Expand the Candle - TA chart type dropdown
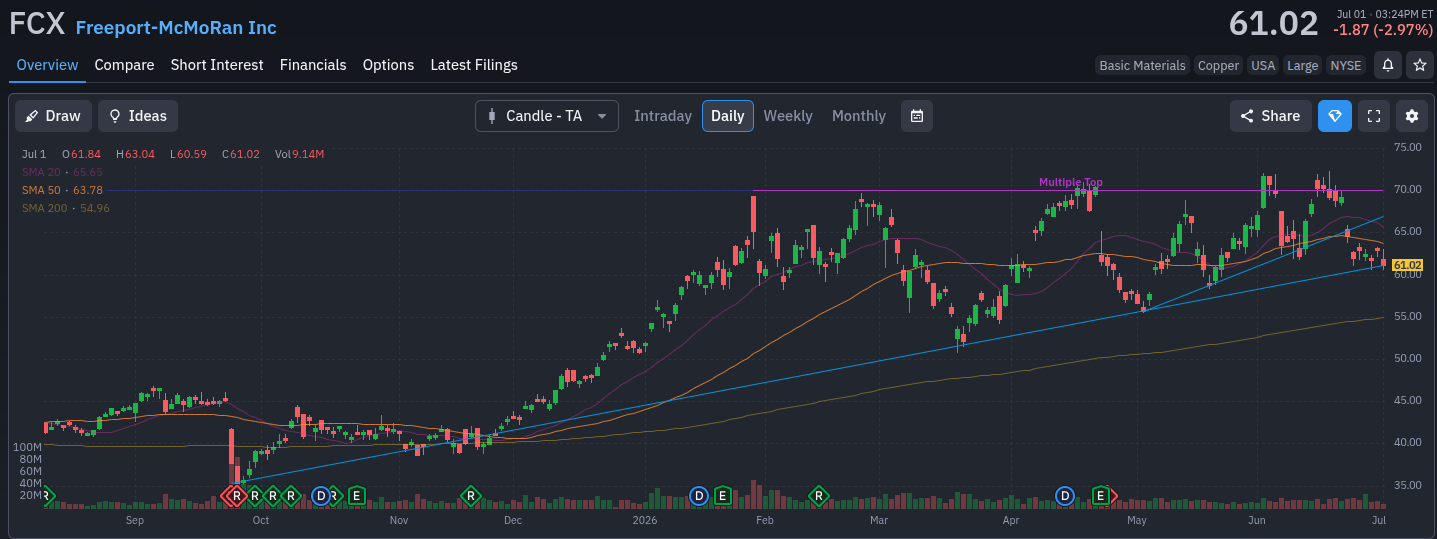Image resolution: width=1437 pixels, height=539 pixels. tap(546, 116)
